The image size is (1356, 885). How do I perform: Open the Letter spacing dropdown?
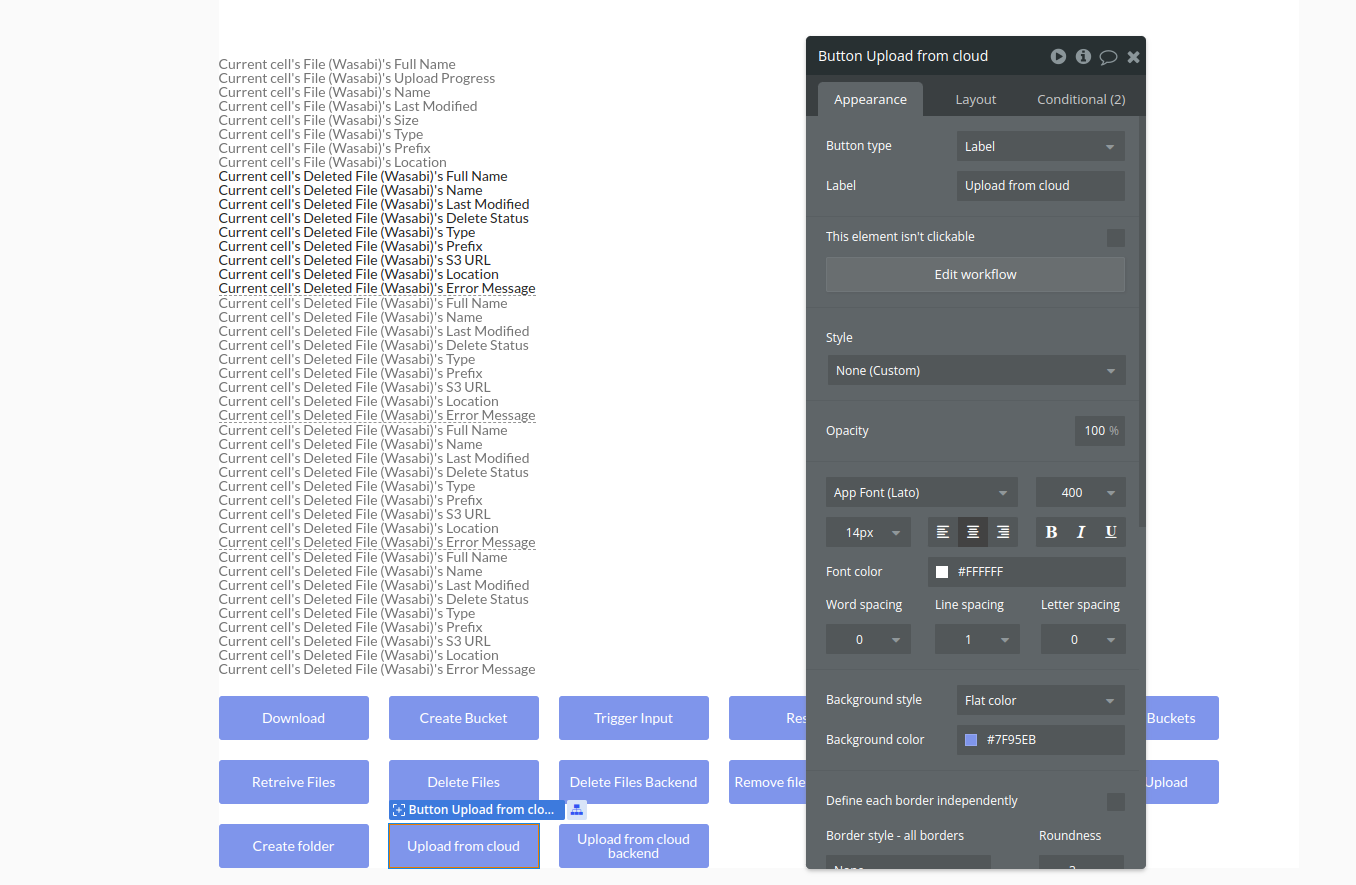point(1083,639)
